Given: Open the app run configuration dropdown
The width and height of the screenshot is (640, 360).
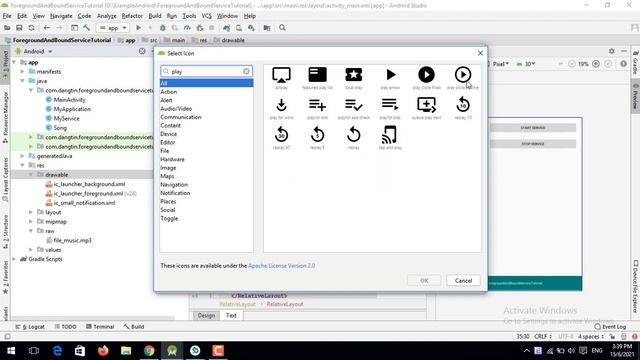Looking at the screenshot, I should pyautogui.click(x=113, y=28).
